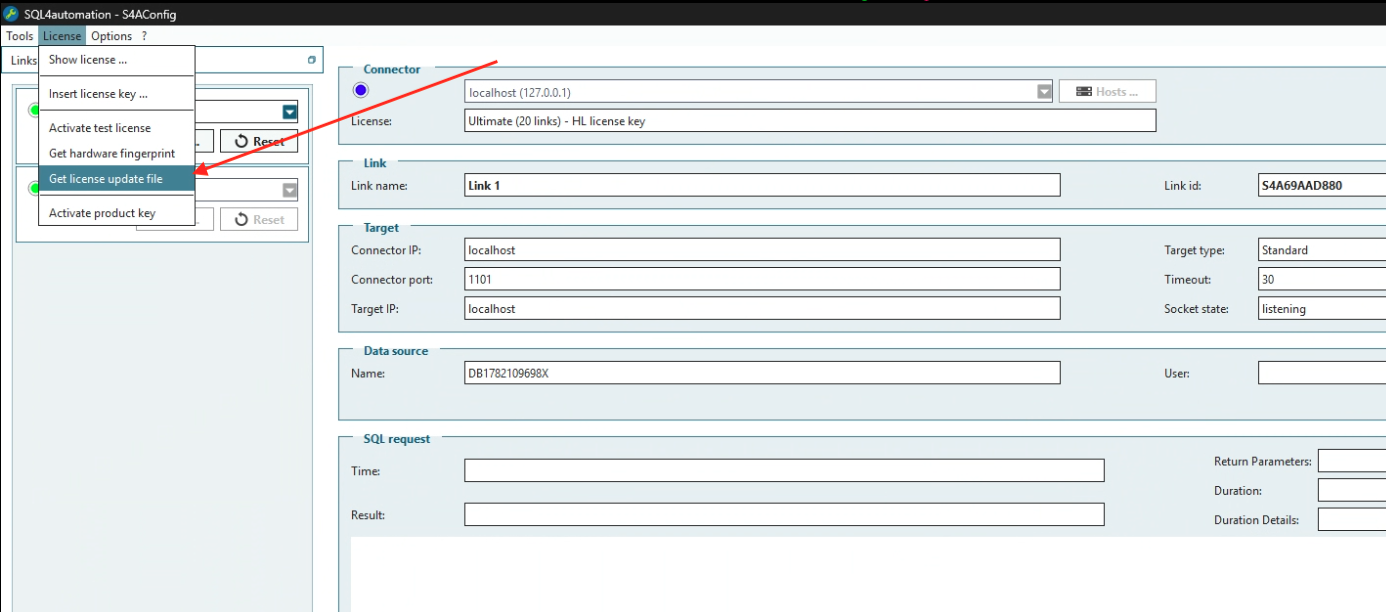Click the Socket state field 'listening'
The height and width of the screenshot is (612, 1386).
(x=1321, y=309)
